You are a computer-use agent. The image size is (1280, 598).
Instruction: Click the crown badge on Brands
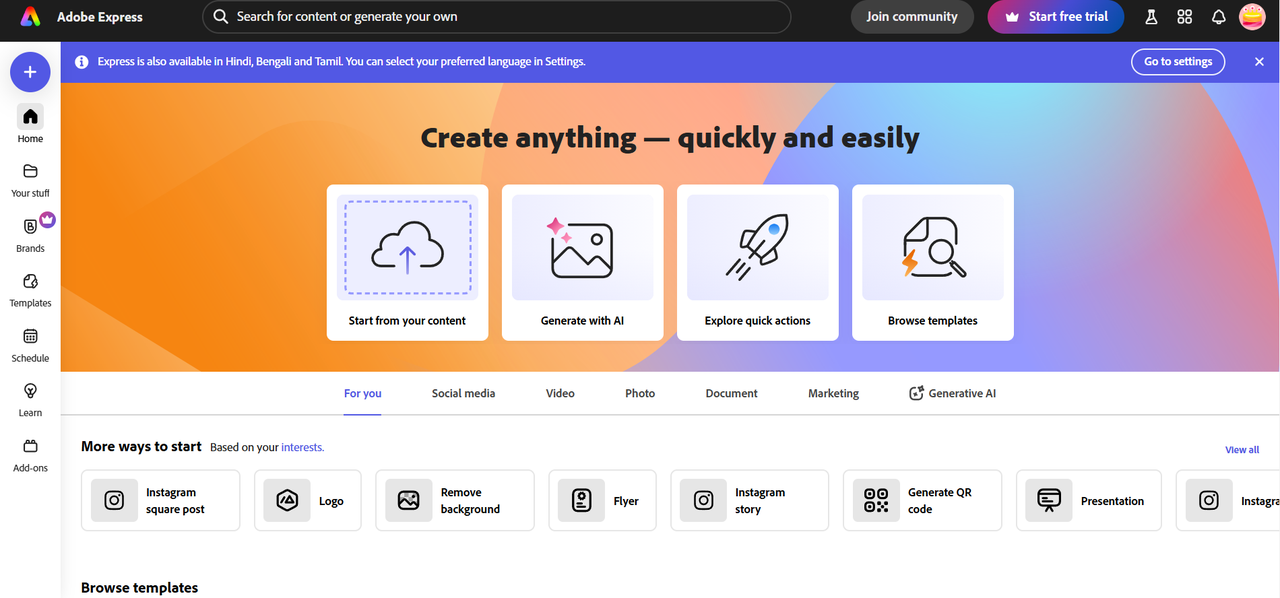click(x=47, y=219)
